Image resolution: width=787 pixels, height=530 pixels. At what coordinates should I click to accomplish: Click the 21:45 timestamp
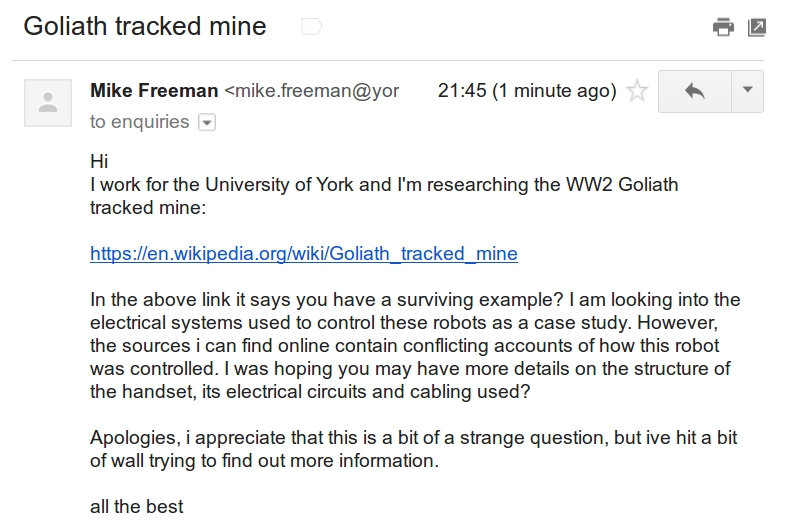[527, 91]
